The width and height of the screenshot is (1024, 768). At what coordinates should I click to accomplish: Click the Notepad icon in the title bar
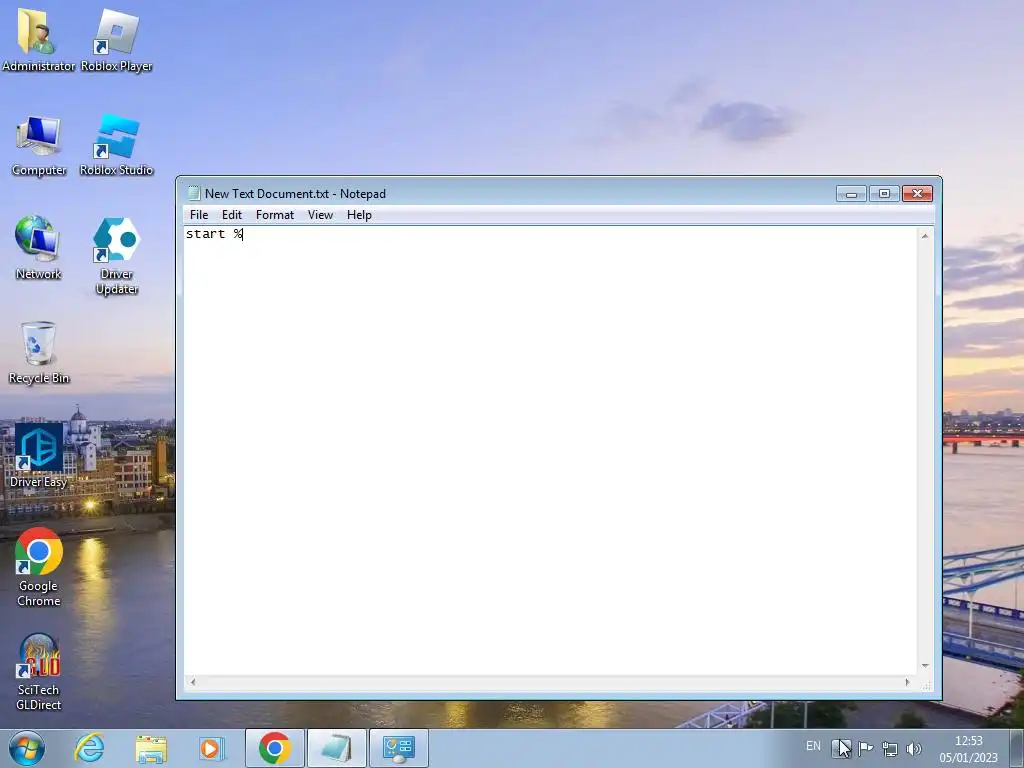(x=193, y=193)
